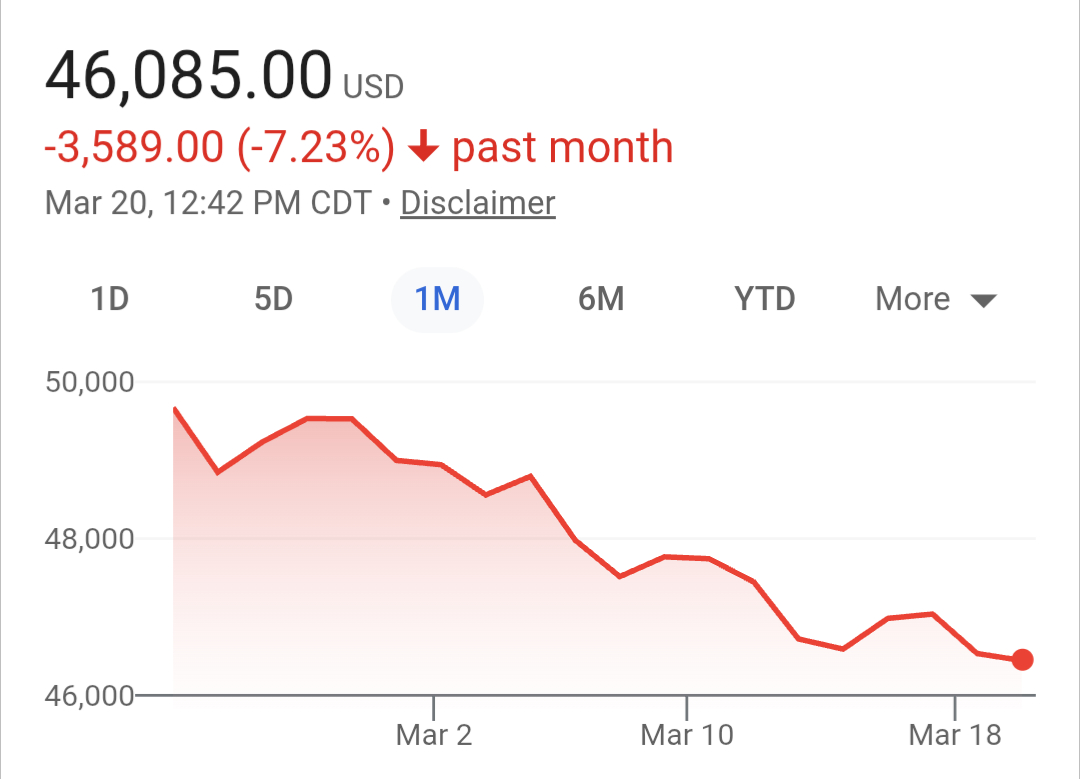Switch to the 1D time range
The image size is (1080, 779).
[110, 299]
